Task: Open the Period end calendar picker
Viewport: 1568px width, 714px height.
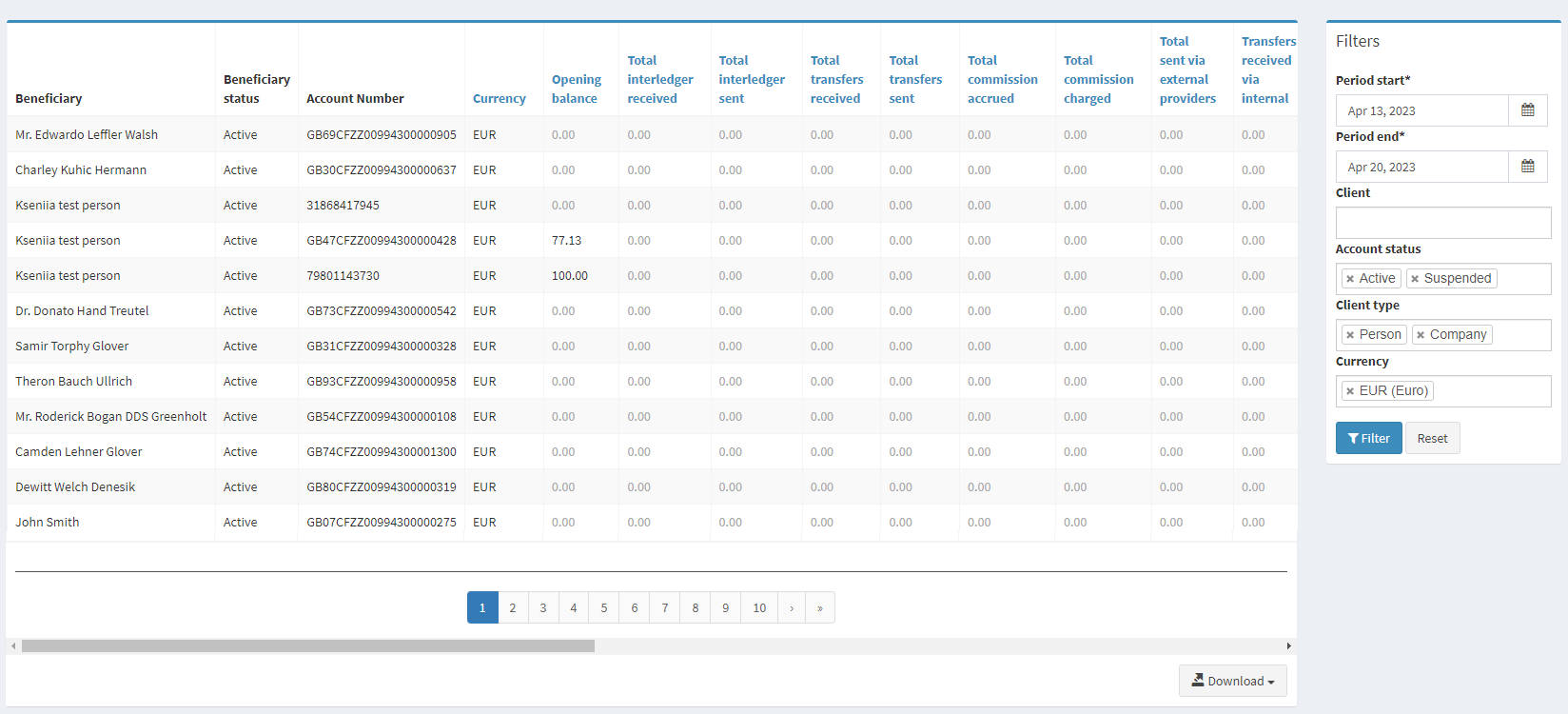Action: coord(1527,167)
